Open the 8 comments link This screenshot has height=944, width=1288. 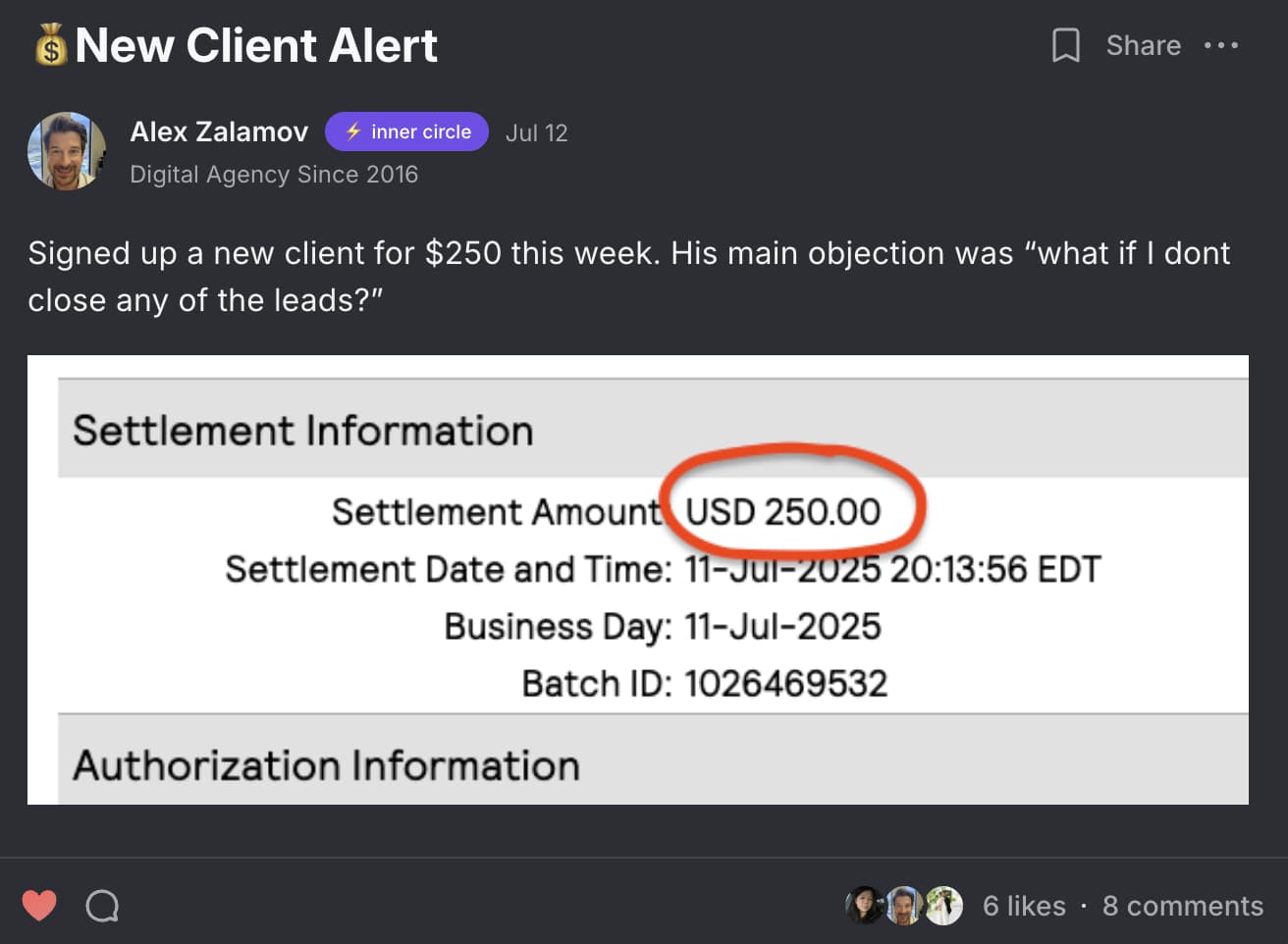tap(1182, 906)
